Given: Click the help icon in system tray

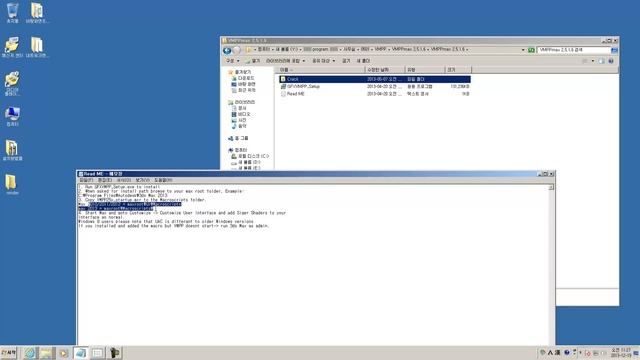Looking at the screenshot, I should click(567, 353).
